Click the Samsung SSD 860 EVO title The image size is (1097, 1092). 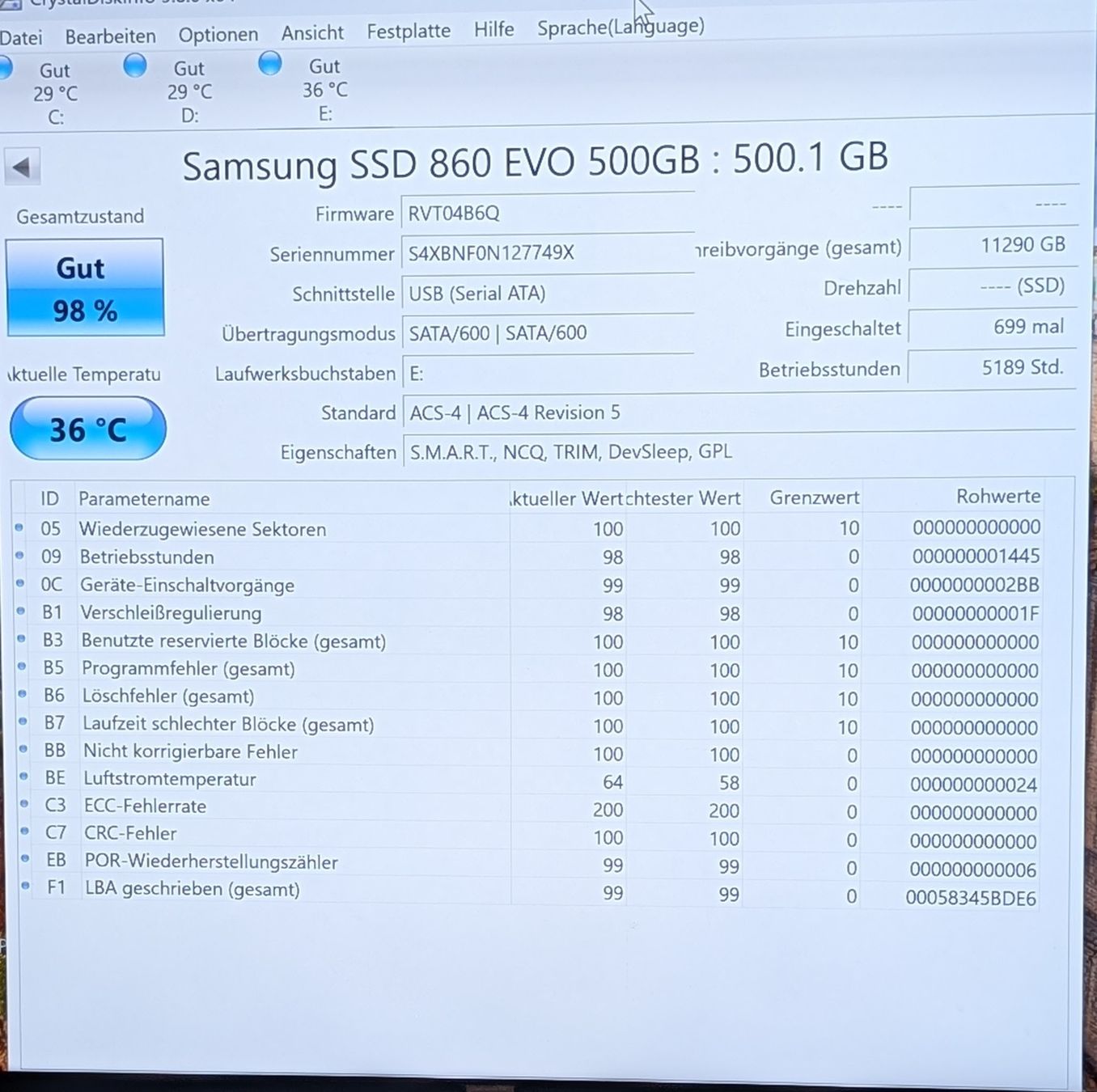point(535,160)
